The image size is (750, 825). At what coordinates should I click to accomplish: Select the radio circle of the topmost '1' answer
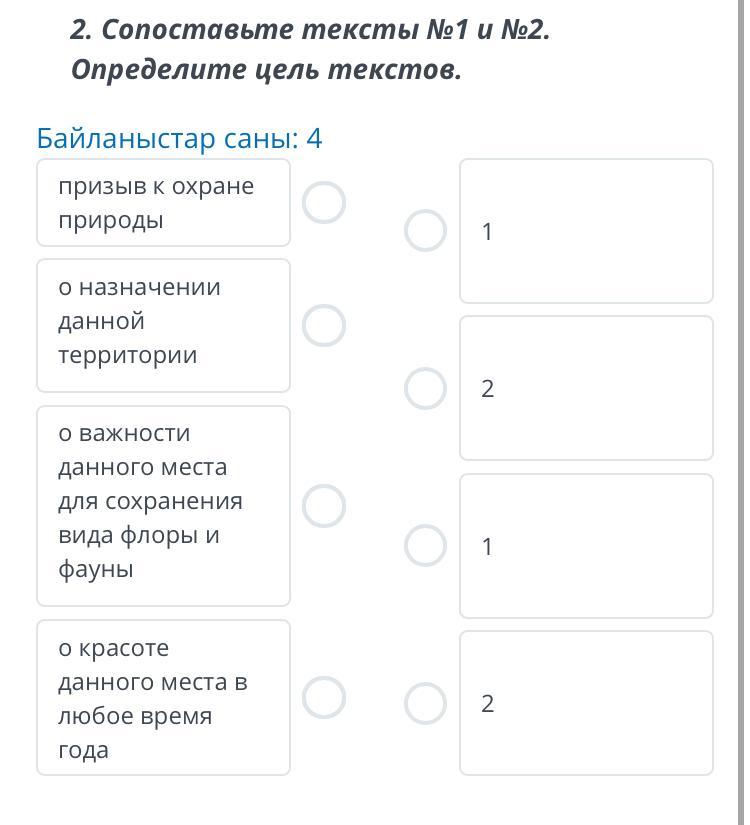point(425,231)
